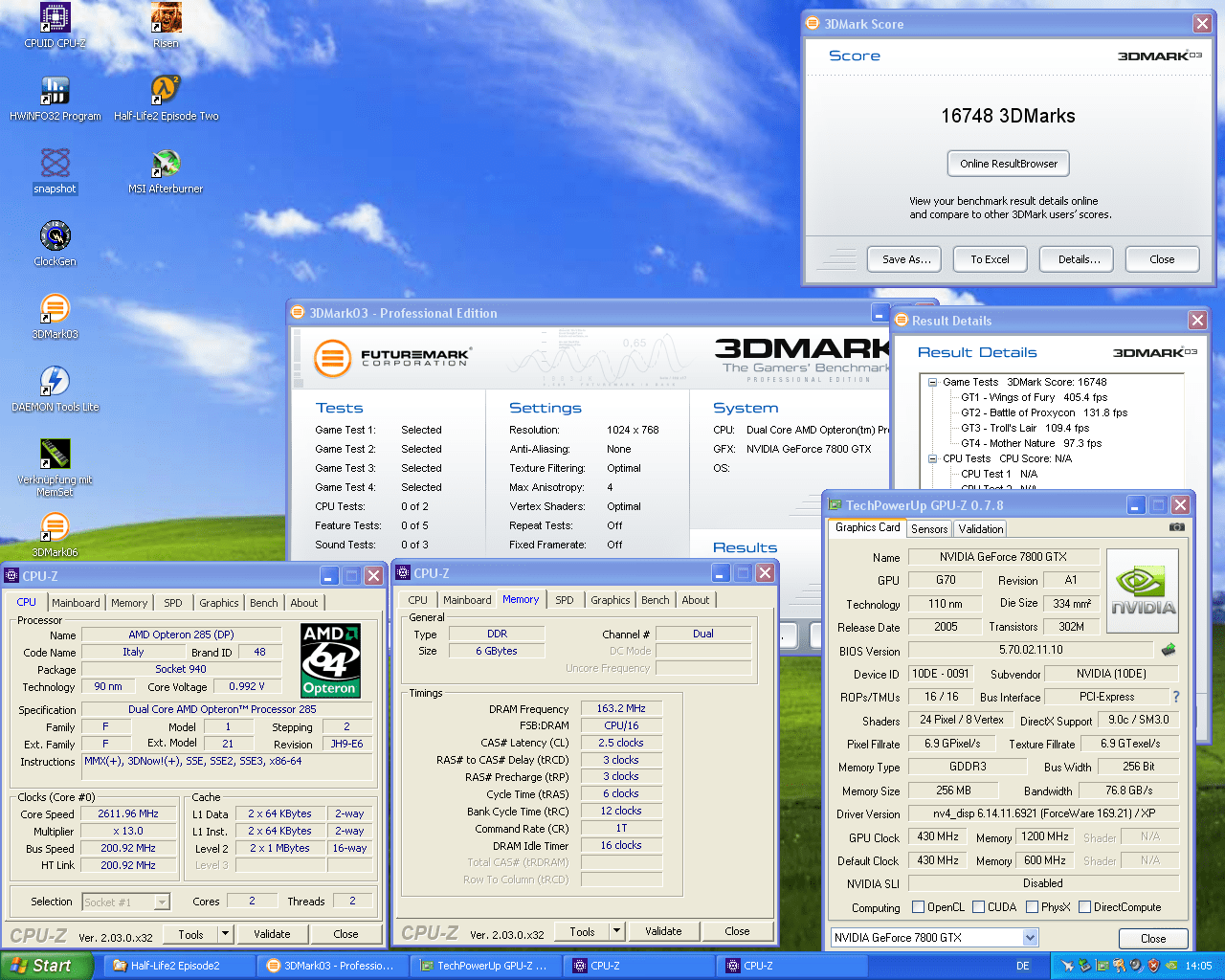This screenshot has width=1225, height=980.
Task: Collapse the Game Tests tree node
Action: coord(932,382)
